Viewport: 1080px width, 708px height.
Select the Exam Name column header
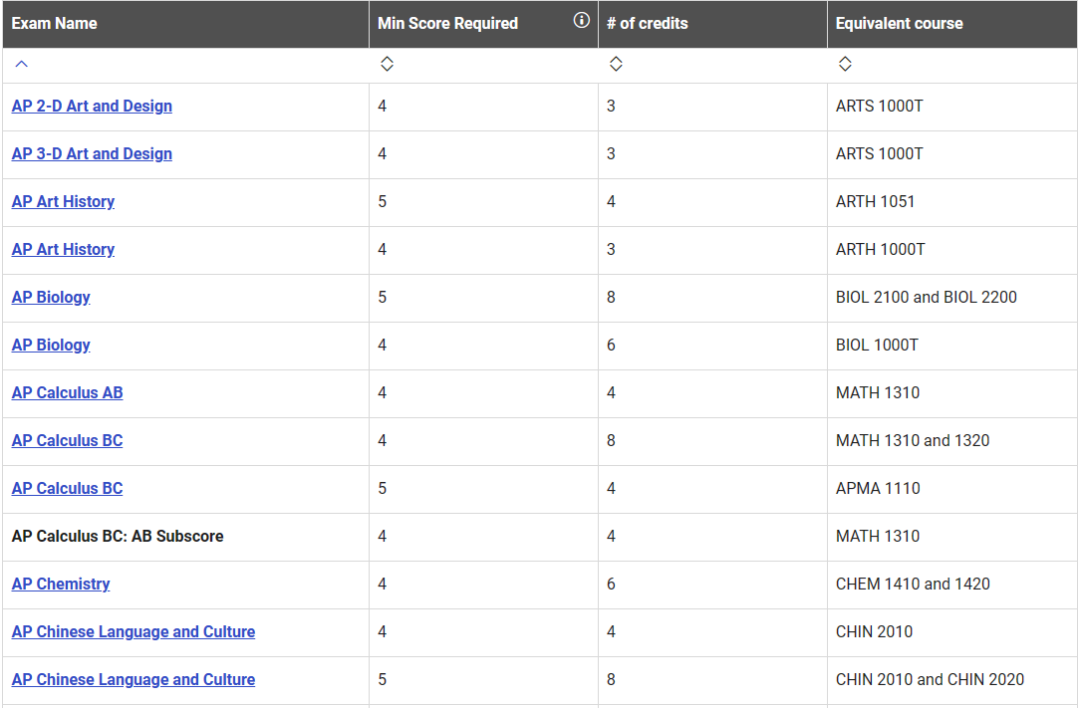[x=54, y=23]
